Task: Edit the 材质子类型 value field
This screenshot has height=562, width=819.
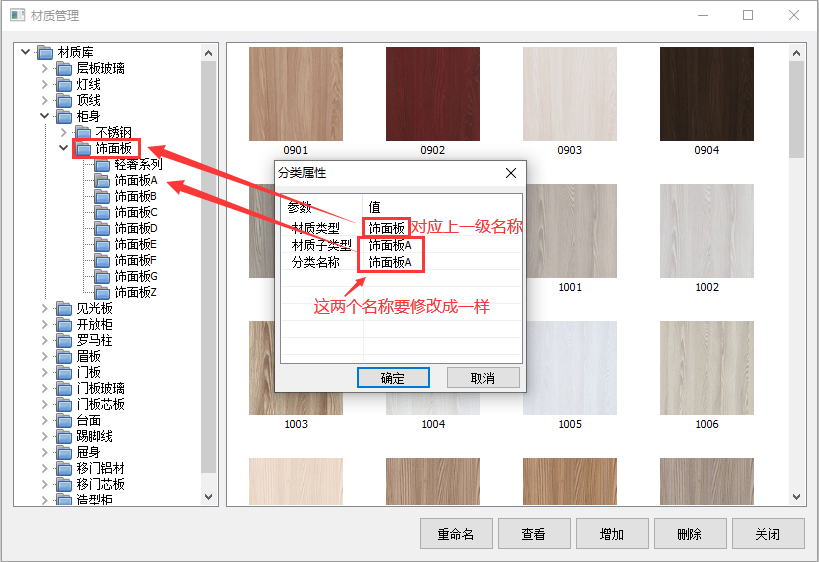Action: 442,245
